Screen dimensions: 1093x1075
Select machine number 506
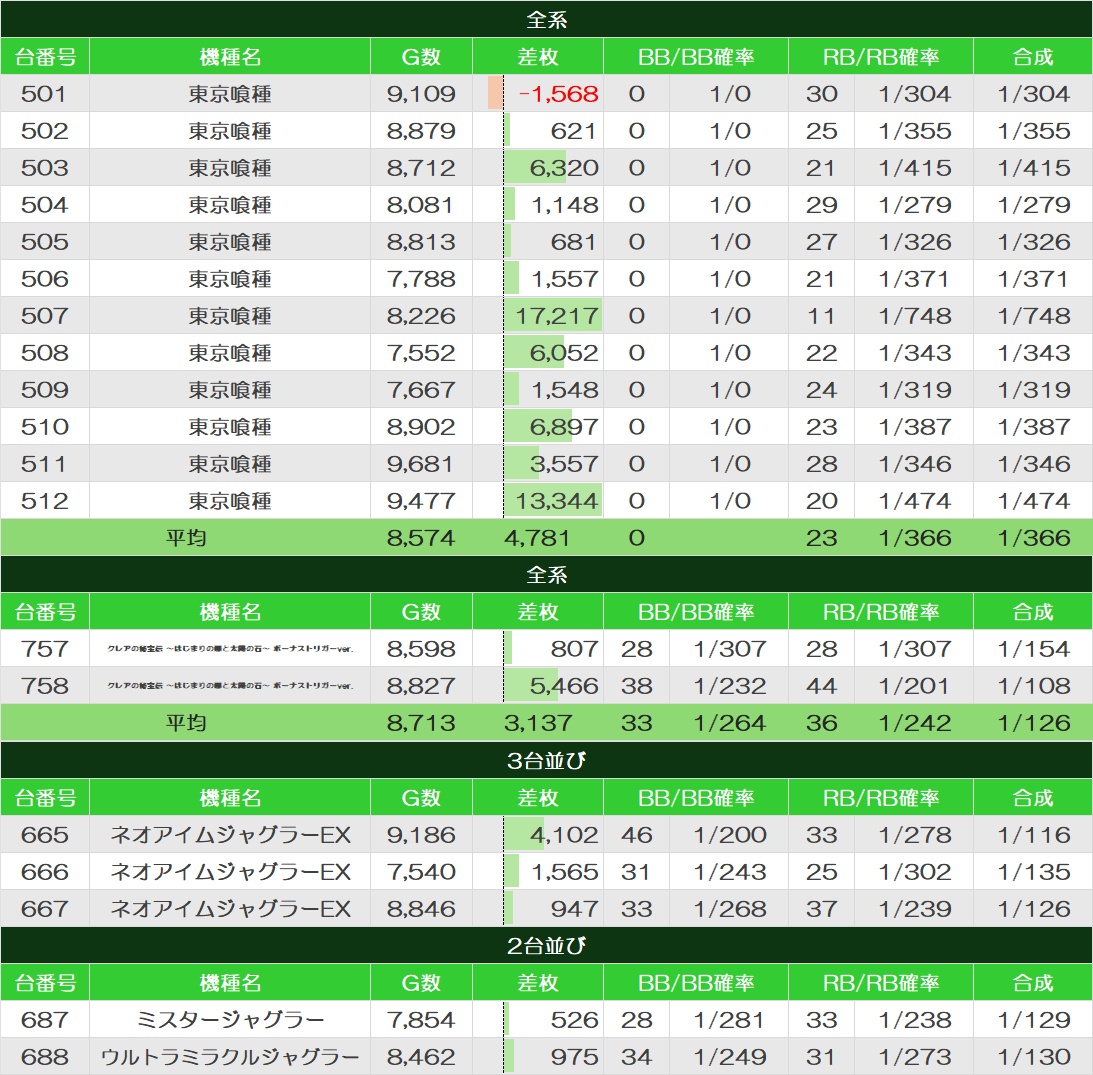point(45,279)
